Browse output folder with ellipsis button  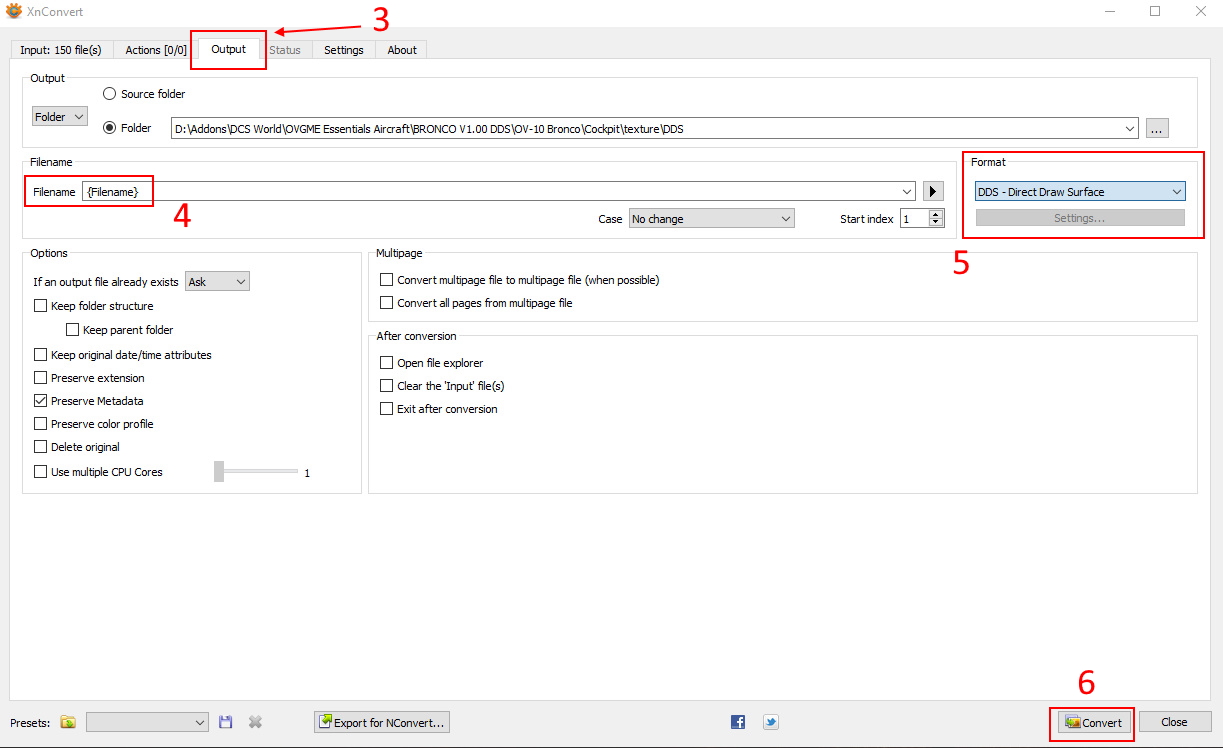point(1157,128)
